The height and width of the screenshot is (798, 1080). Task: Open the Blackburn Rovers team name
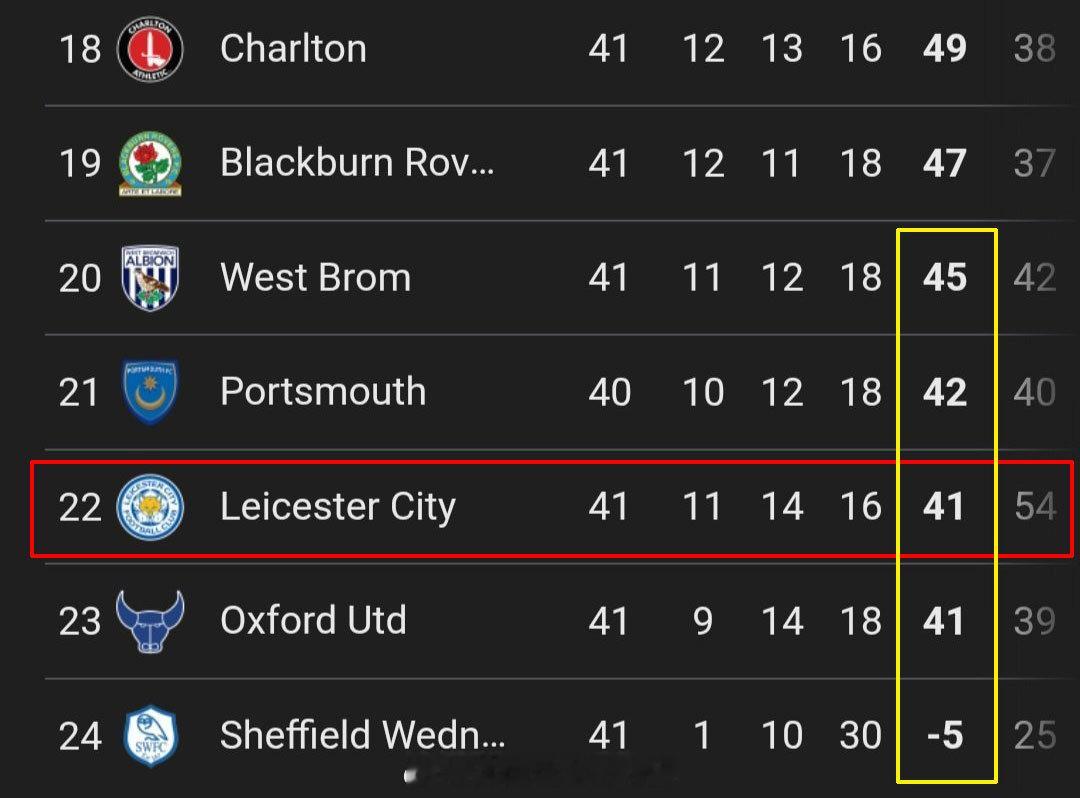pos(357,163)
